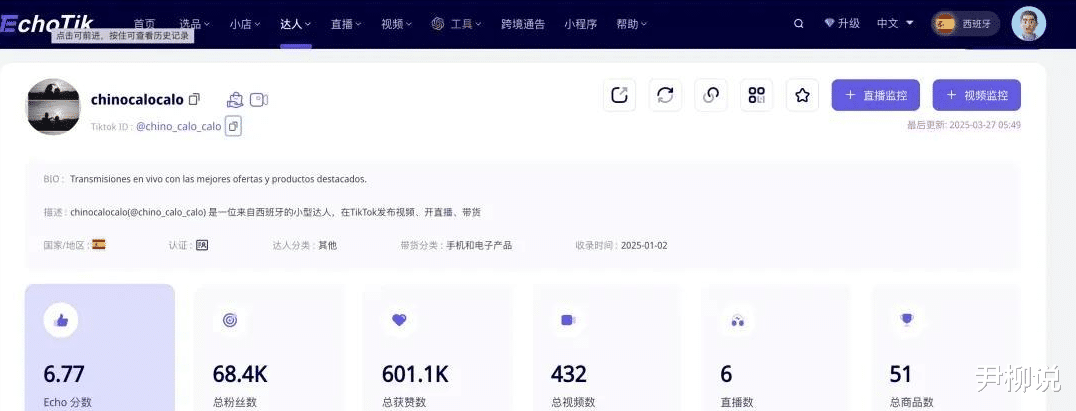Click the EchoTik logo
The height and width of the screenshot is (411, 1076).
click(47, 24)
